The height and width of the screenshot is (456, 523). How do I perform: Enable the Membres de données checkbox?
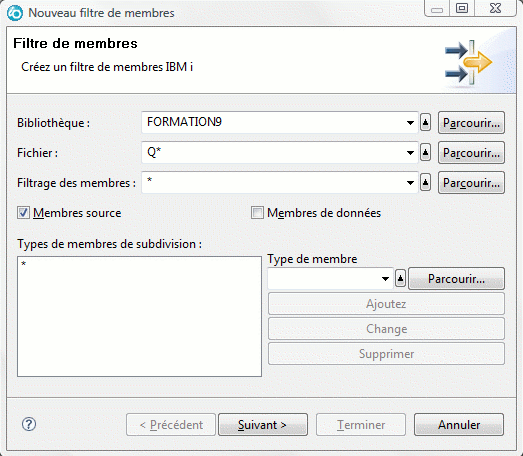tap(257, 212)
